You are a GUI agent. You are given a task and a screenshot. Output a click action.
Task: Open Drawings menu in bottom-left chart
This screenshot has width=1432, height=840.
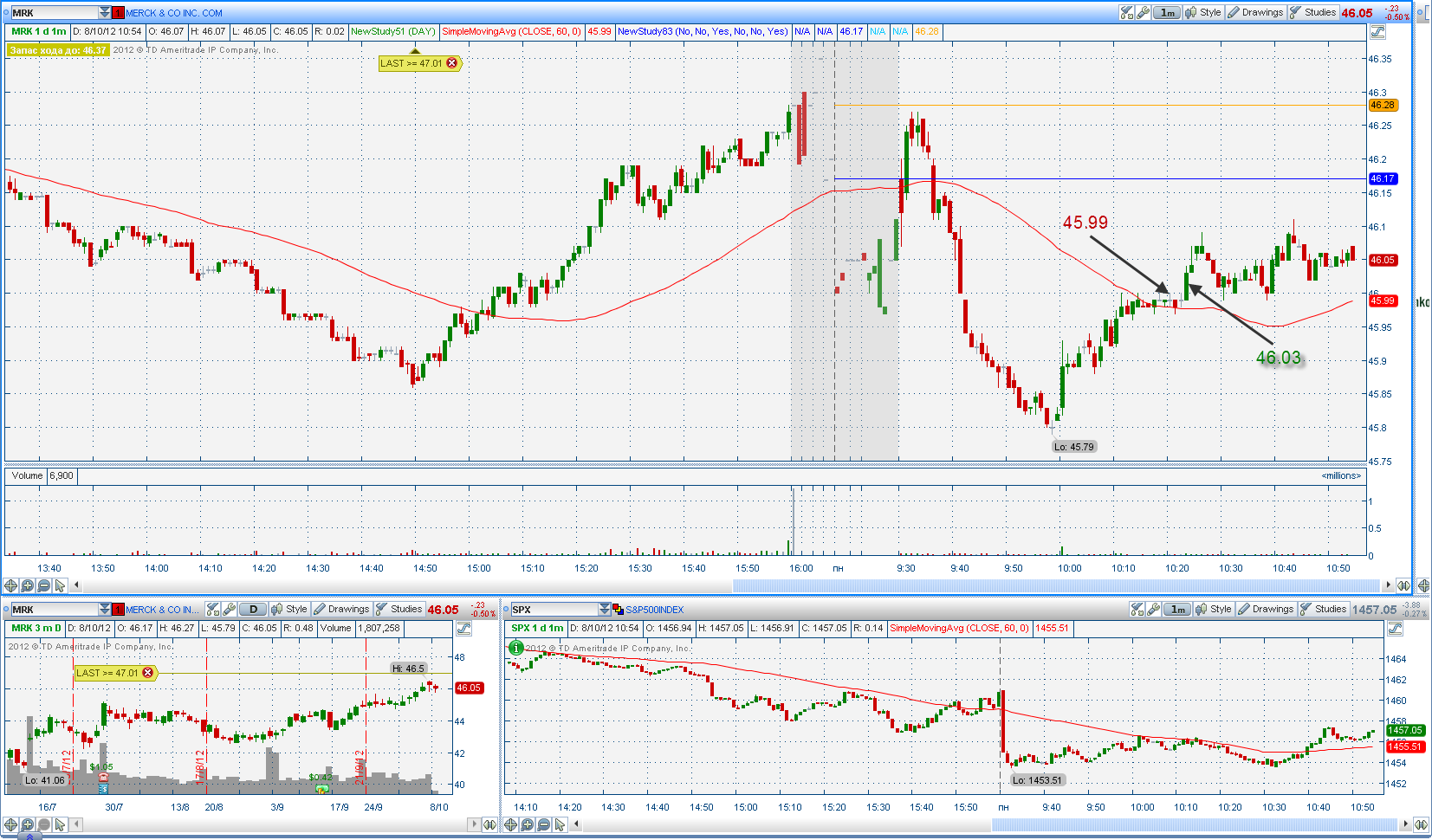coord(341,609)
